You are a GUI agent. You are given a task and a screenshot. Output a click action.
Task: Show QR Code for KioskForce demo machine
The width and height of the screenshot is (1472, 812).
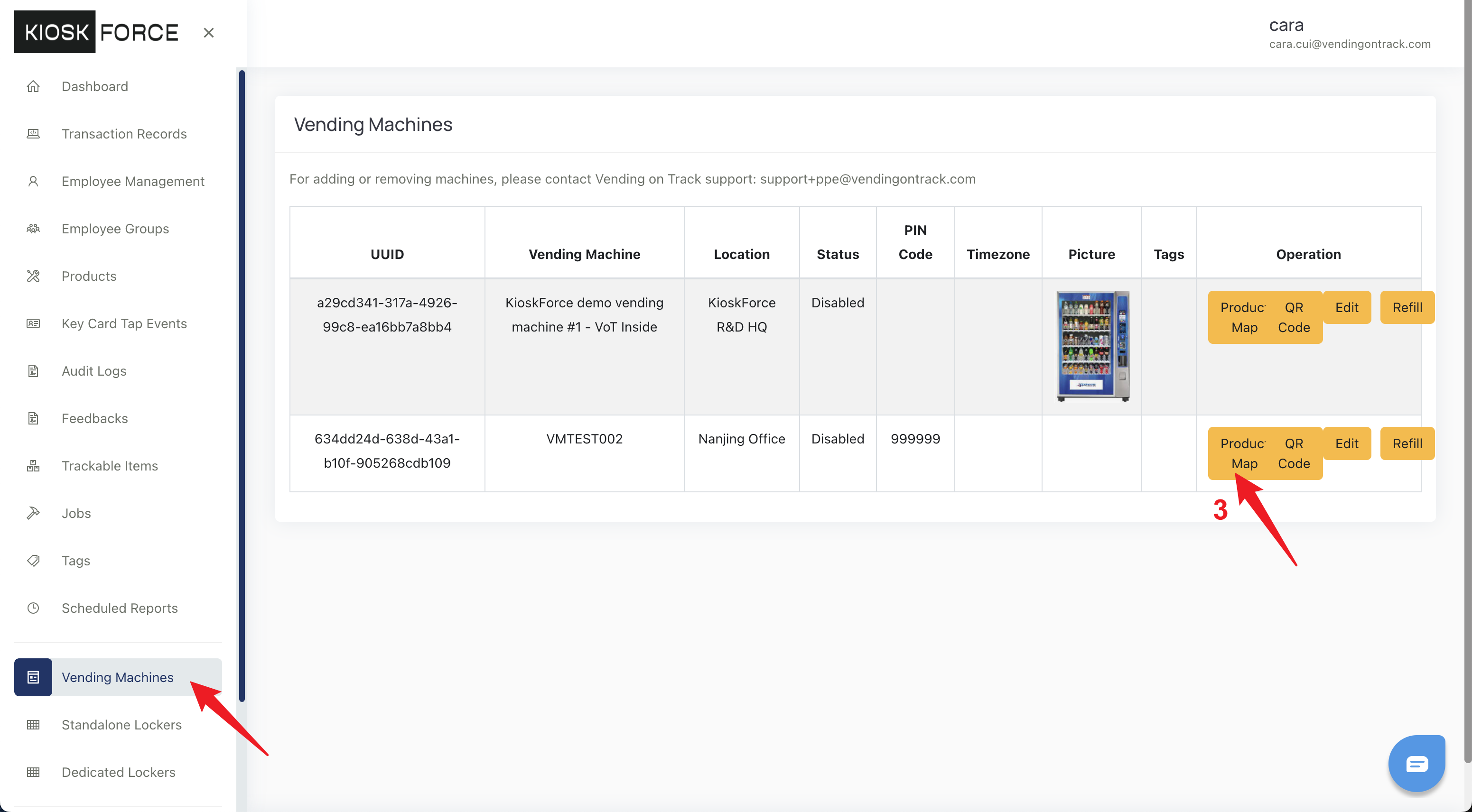coord(1294,317)
